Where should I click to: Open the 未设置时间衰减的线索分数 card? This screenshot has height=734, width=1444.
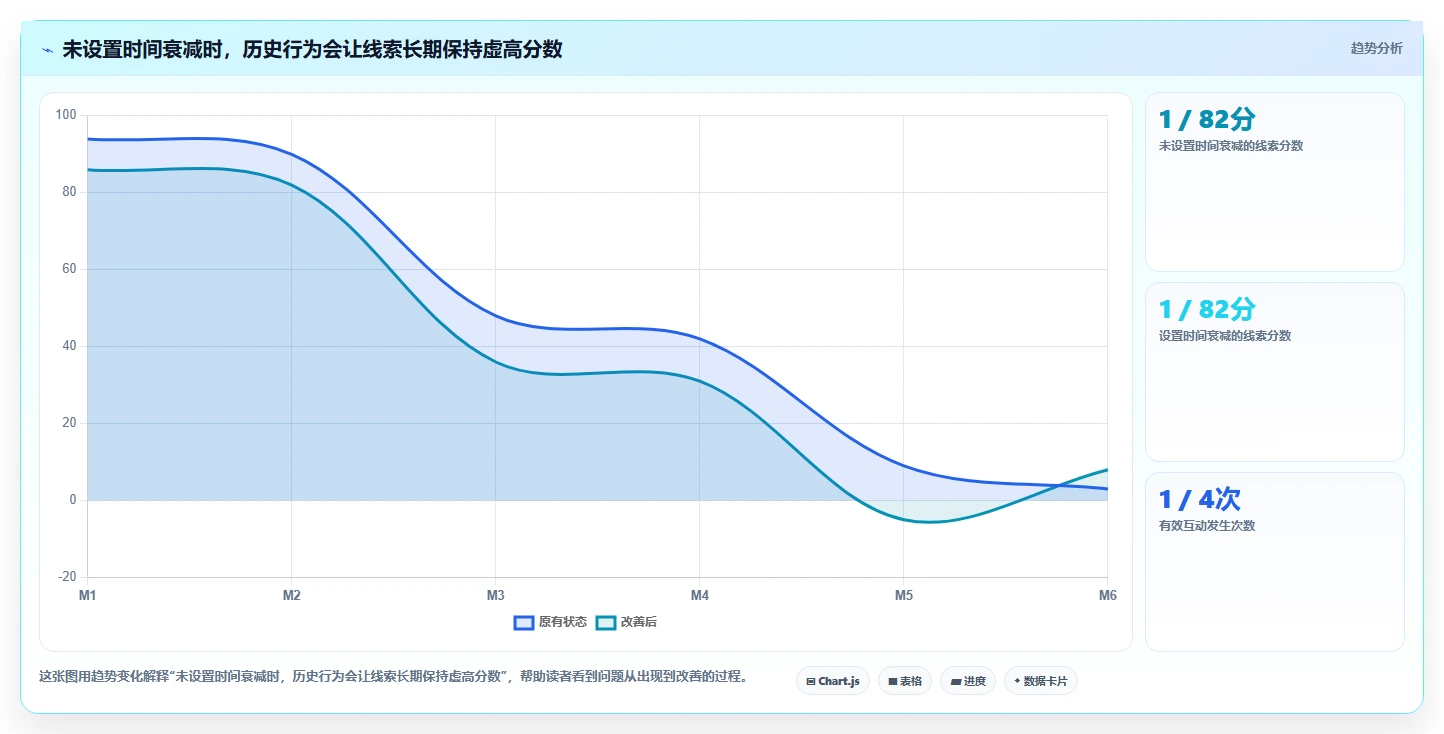point(1274,182)
